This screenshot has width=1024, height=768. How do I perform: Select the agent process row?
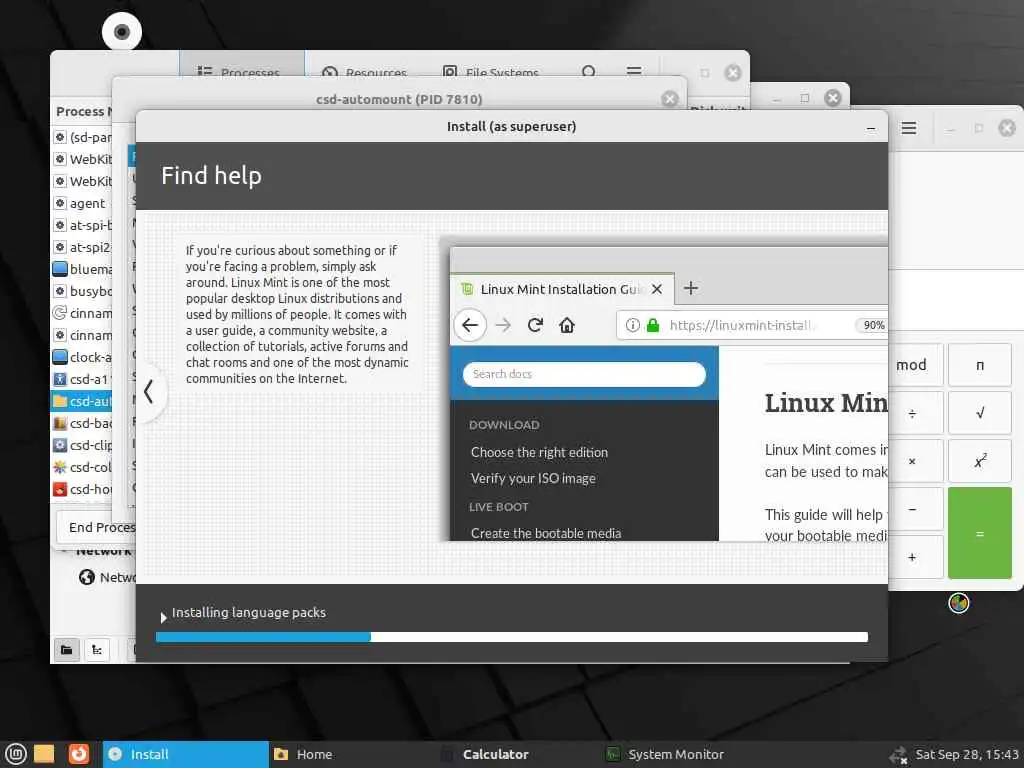click(x=82, y=203)
